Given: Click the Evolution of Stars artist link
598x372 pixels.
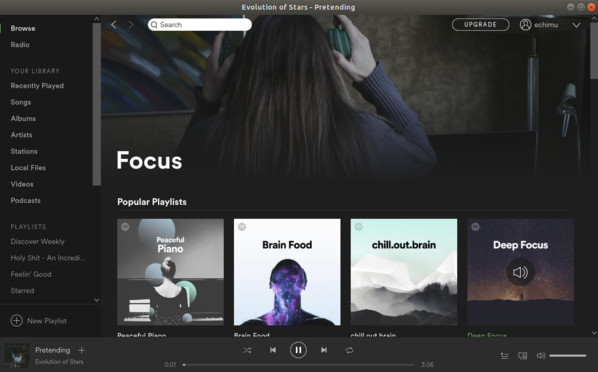Looking at the screenshot, I should [59, 362].
